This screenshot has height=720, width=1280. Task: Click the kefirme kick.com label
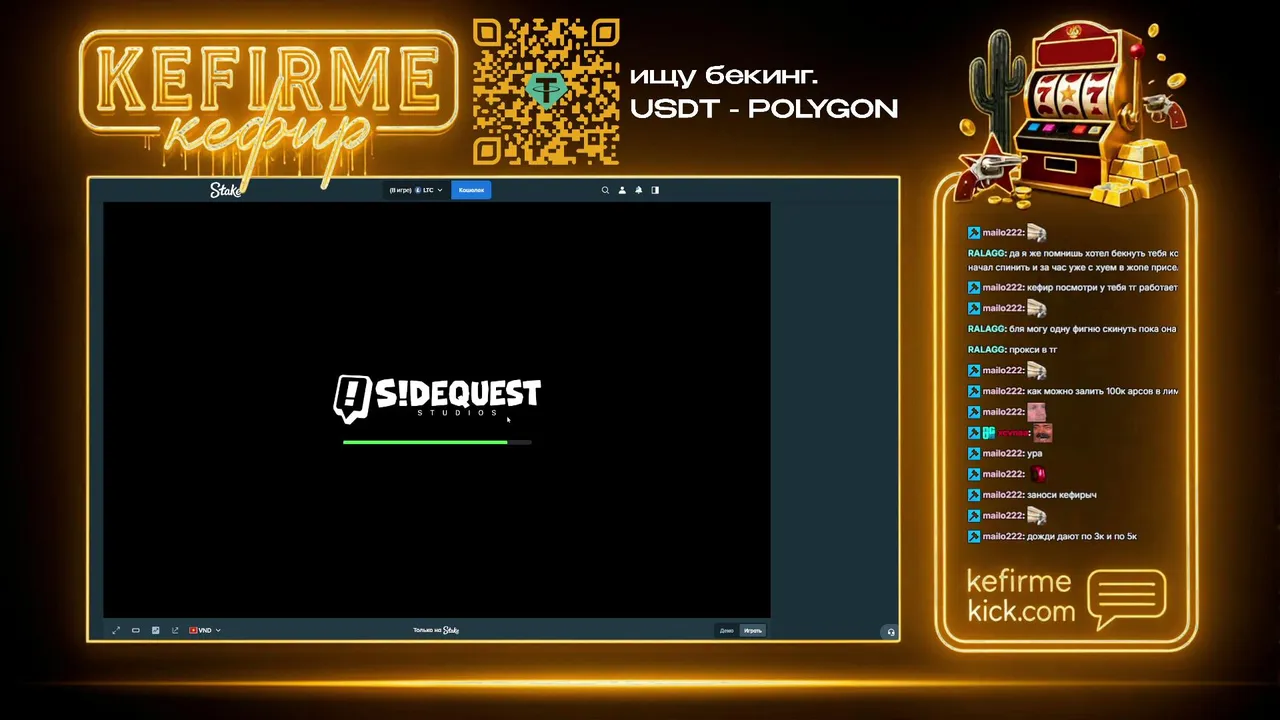(1021, 596)
